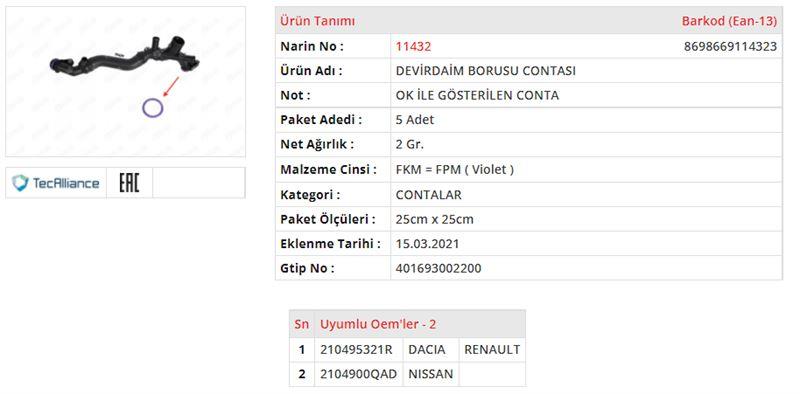Screen dimensions: 800x394
Task: Click the empty badge box beside EAC
Action: click(198, 183)
